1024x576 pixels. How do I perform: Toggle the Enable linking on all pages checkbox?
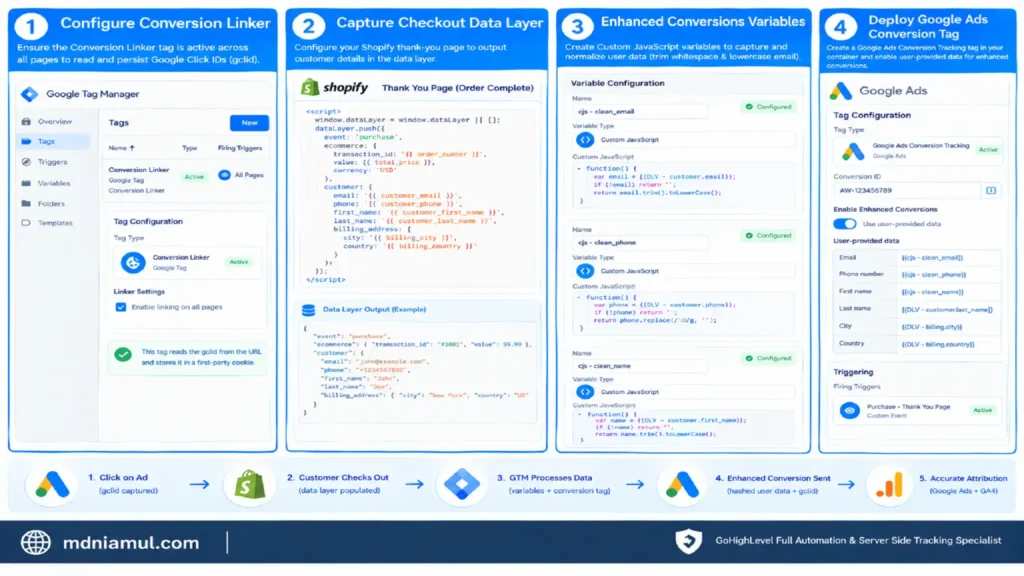121,307
